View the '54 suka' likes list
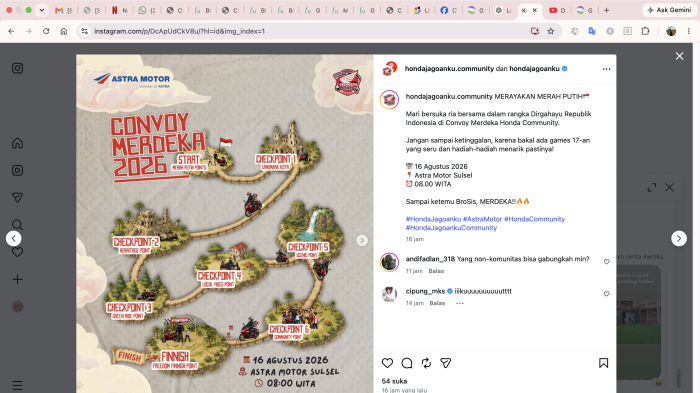 [x=394, y=381]
